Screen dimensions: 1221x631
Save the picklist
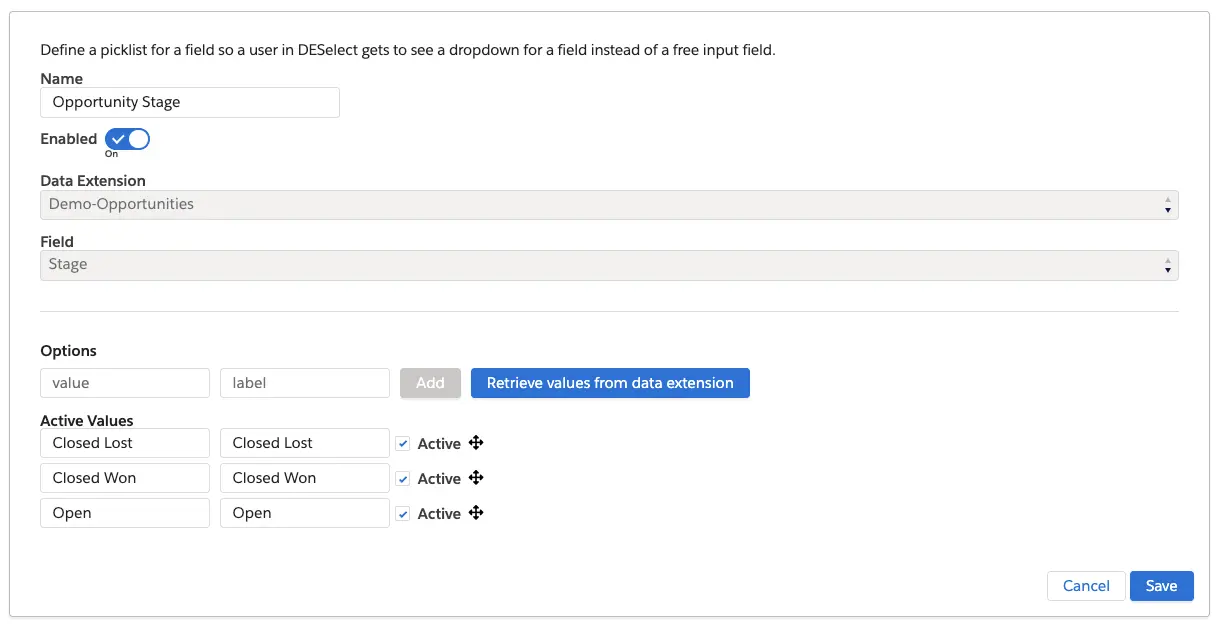click(1161, 586)
